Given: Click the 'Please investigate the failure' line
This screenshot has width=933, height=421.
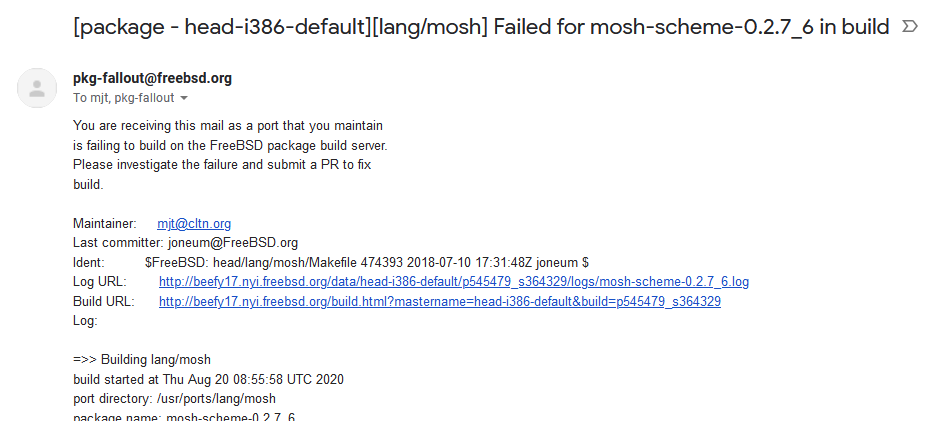Looking at the screenshot, I should click(222, 165).
